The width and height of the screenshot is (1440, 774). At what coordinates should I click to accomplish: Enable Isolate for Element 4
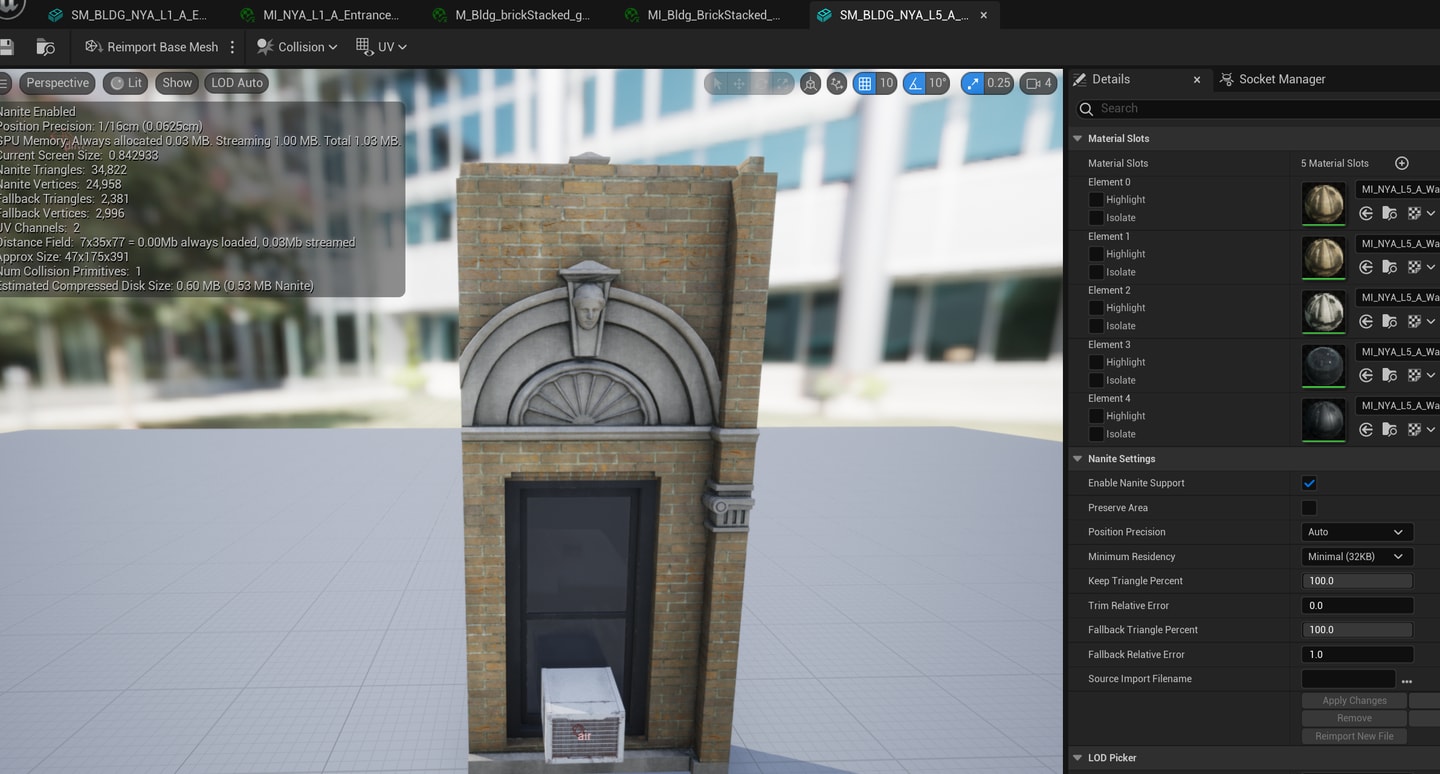[x=1096, y=434]
